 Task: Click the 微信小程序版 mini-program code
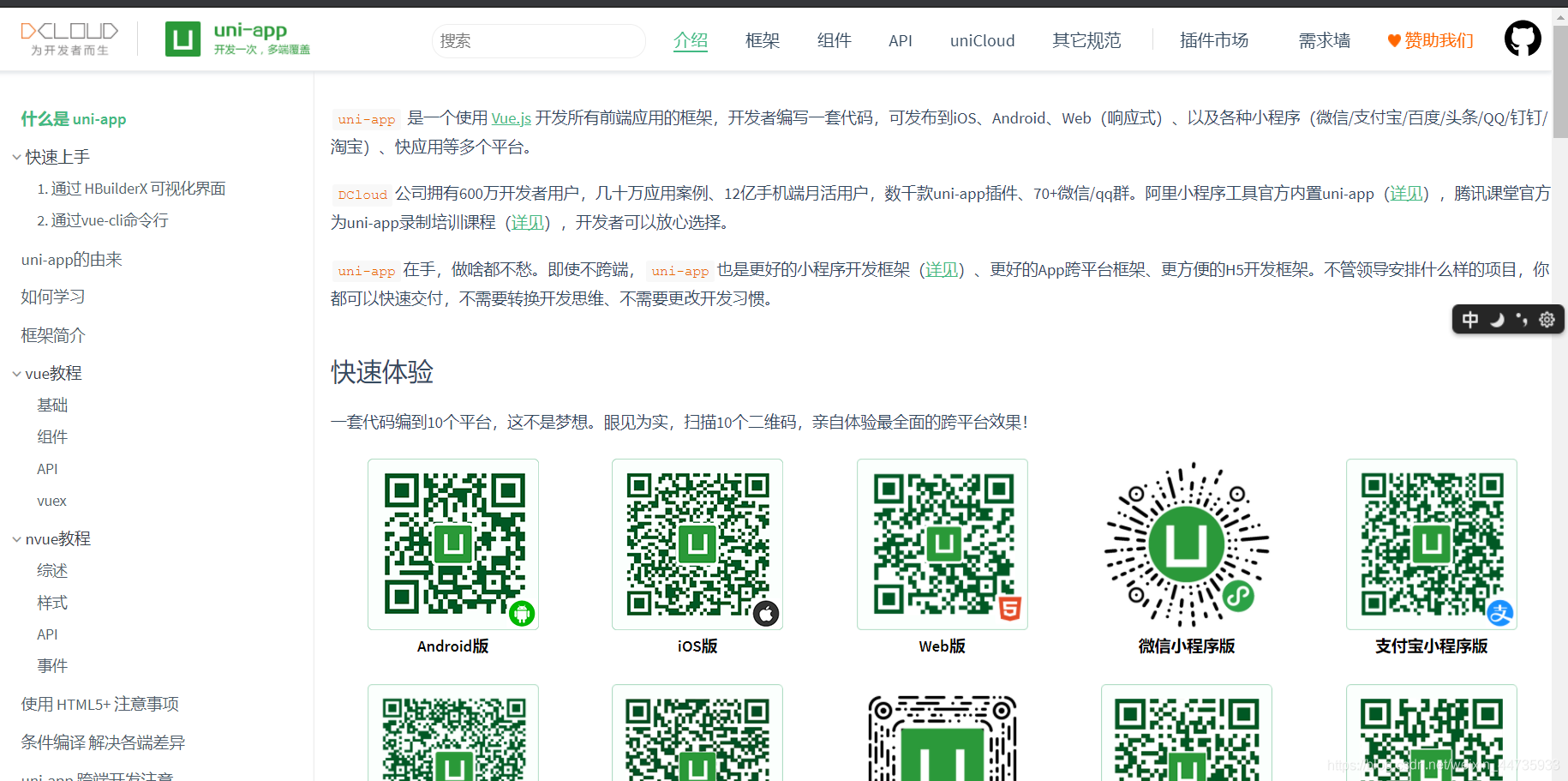click(x=1187, y=544)
